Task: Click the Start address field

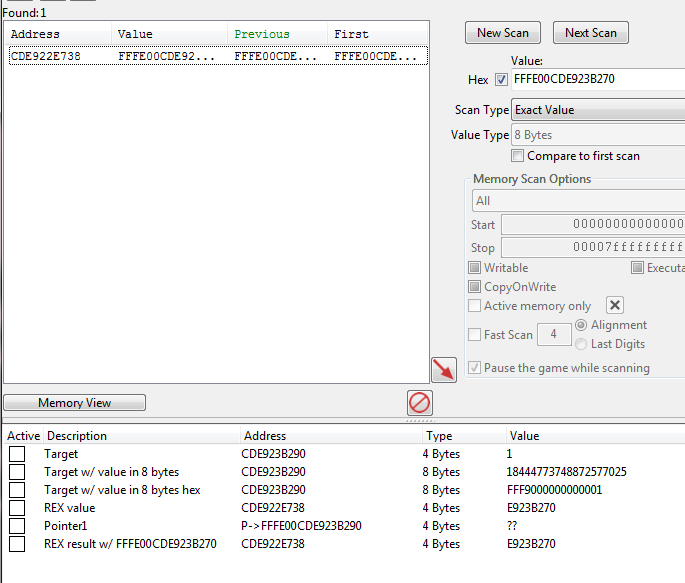Action: tap(593, 225)
